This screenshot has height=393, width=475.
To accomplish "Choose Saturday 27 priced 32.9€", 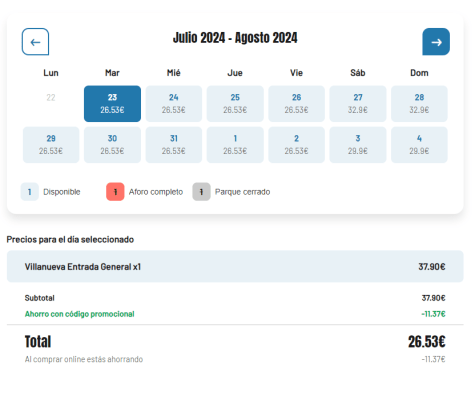I will pyautogui.click(x=358, y=104).
